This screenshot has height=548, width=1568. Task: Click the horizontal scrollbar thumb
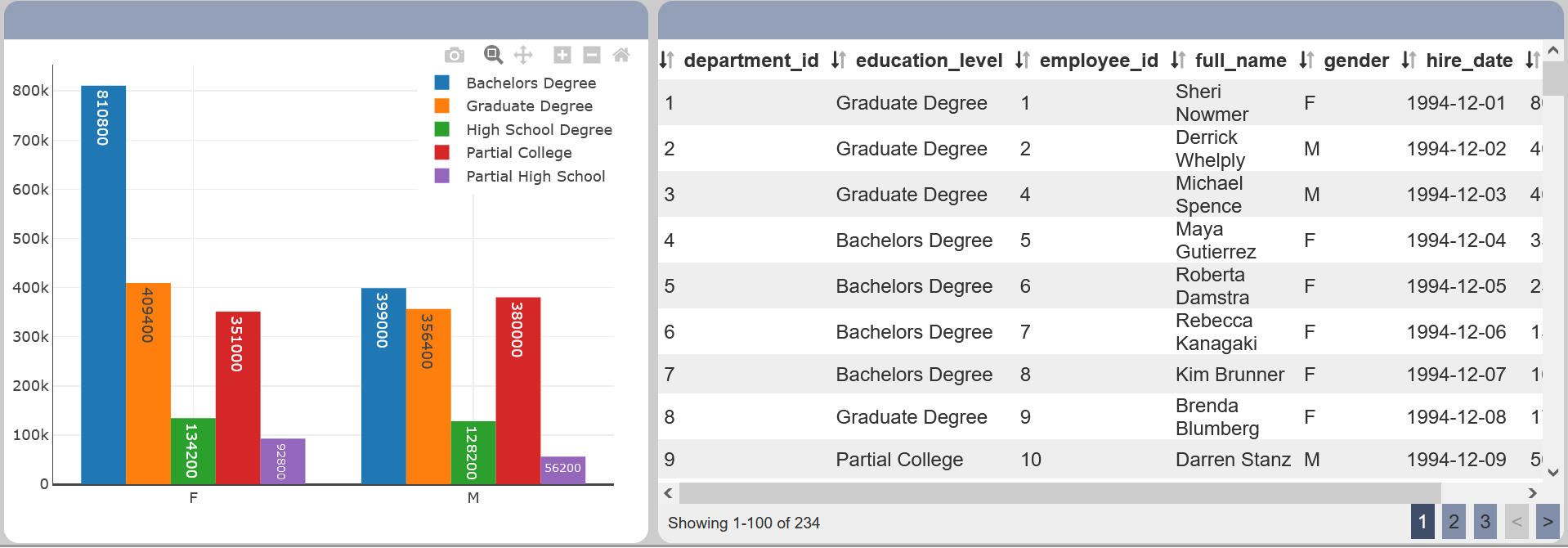tap(1060, 492)
